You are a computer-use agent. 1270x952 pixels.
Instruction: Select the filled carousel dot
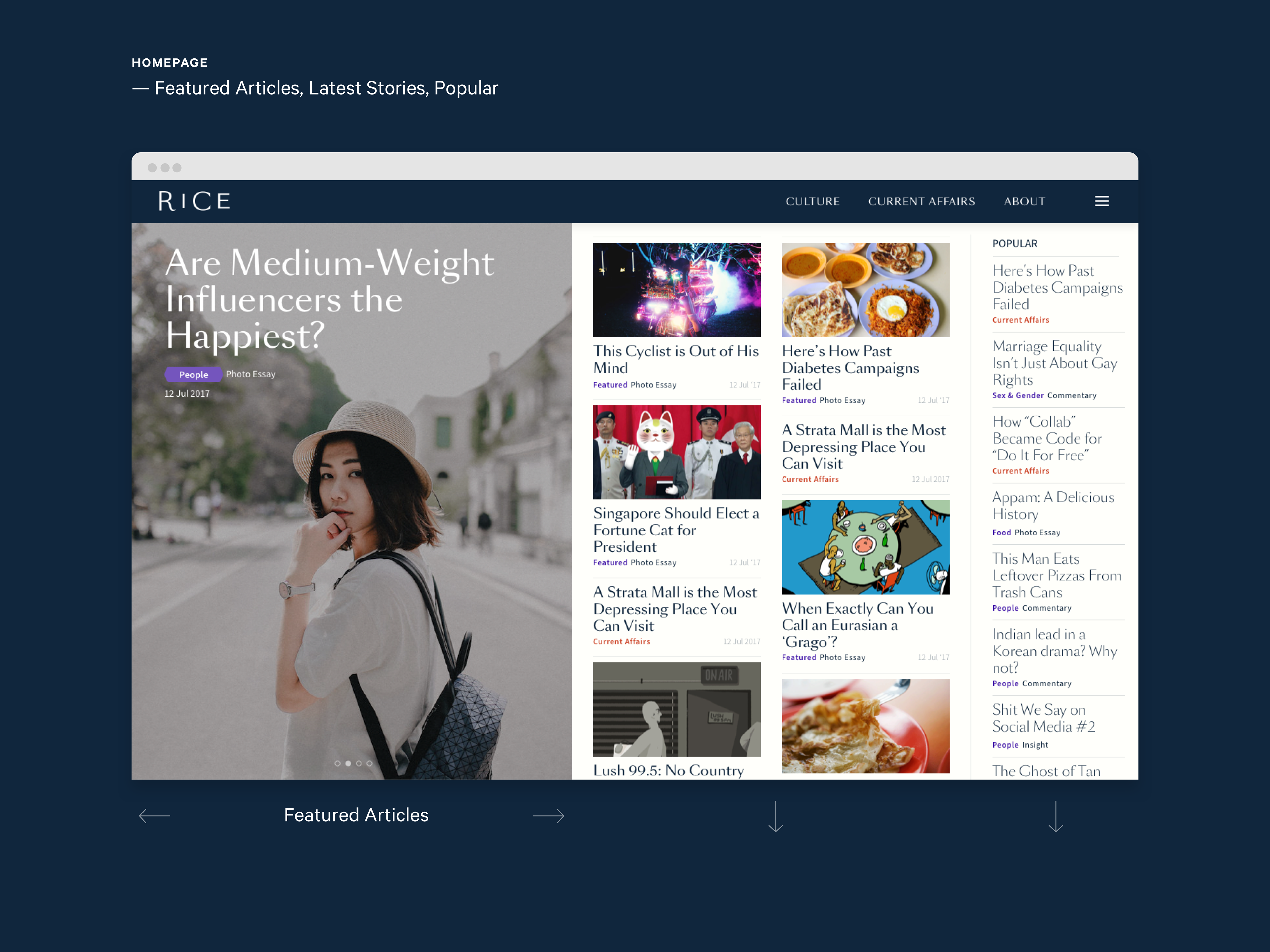[348, 763]
